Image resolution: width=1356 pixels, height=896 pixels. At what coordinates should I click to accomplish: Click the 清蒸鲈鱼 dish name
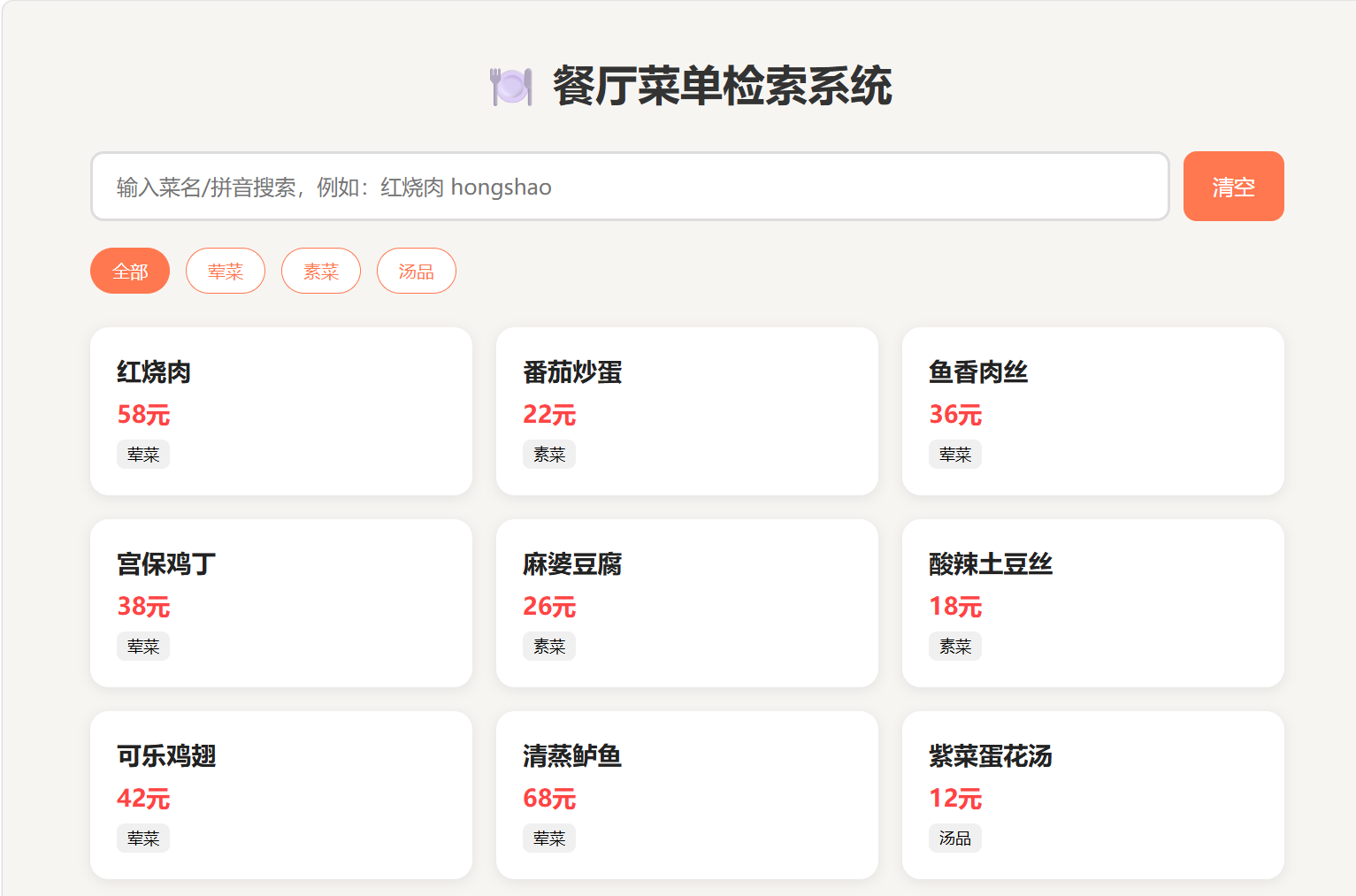[x=572, y=756]
